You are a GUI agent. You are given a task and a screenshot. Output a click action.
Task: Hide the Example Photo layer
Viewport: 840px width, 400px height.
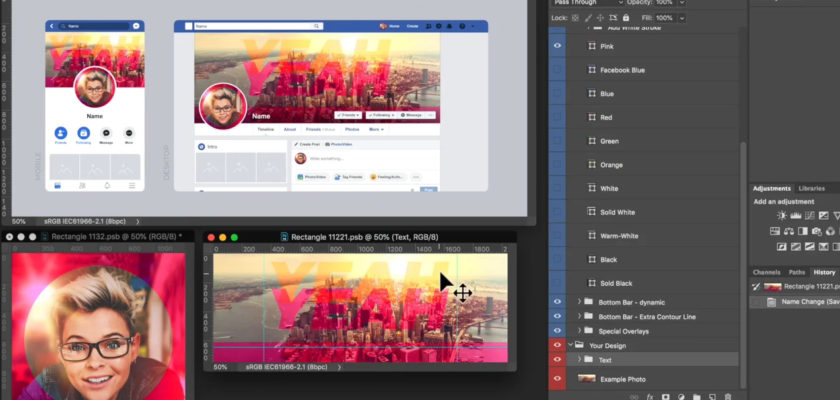(x=557, y=379)
